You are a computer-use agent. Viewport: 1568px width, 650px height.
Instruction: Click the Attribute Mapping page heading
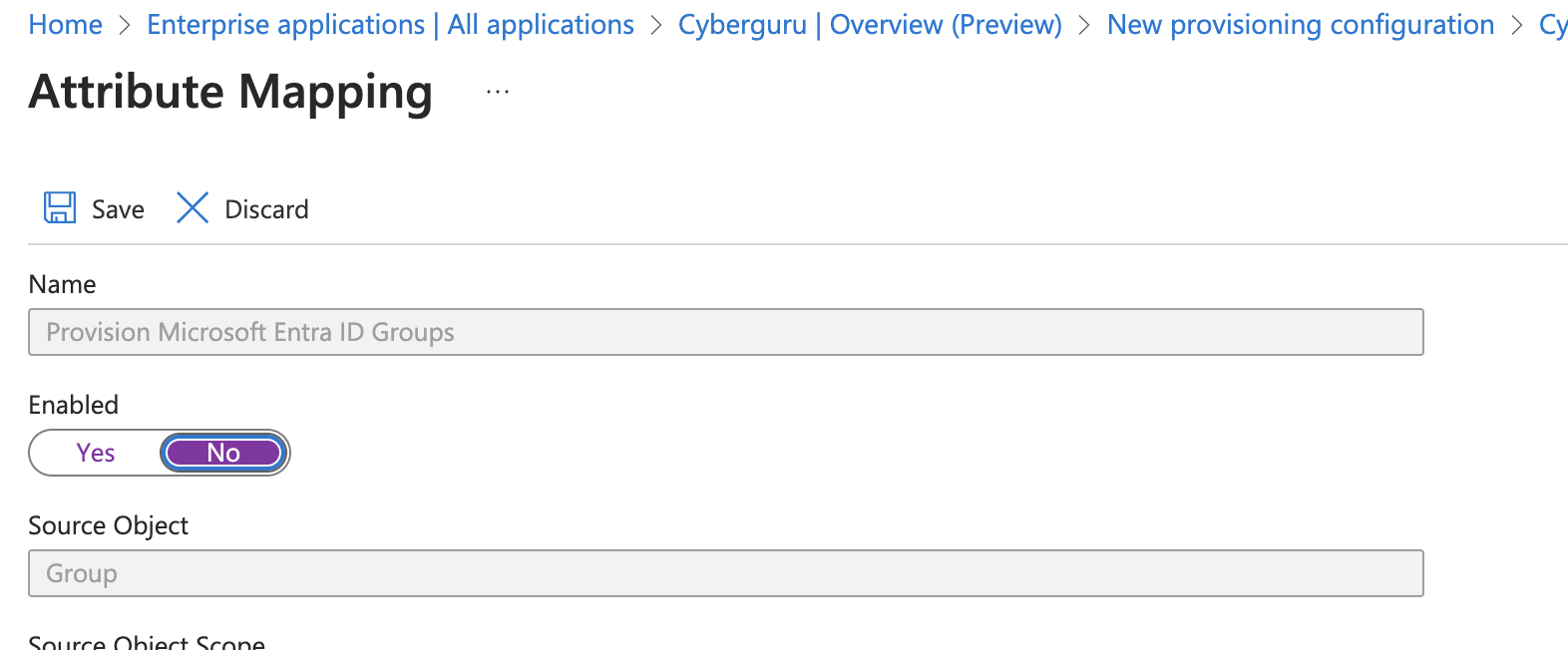230,93
